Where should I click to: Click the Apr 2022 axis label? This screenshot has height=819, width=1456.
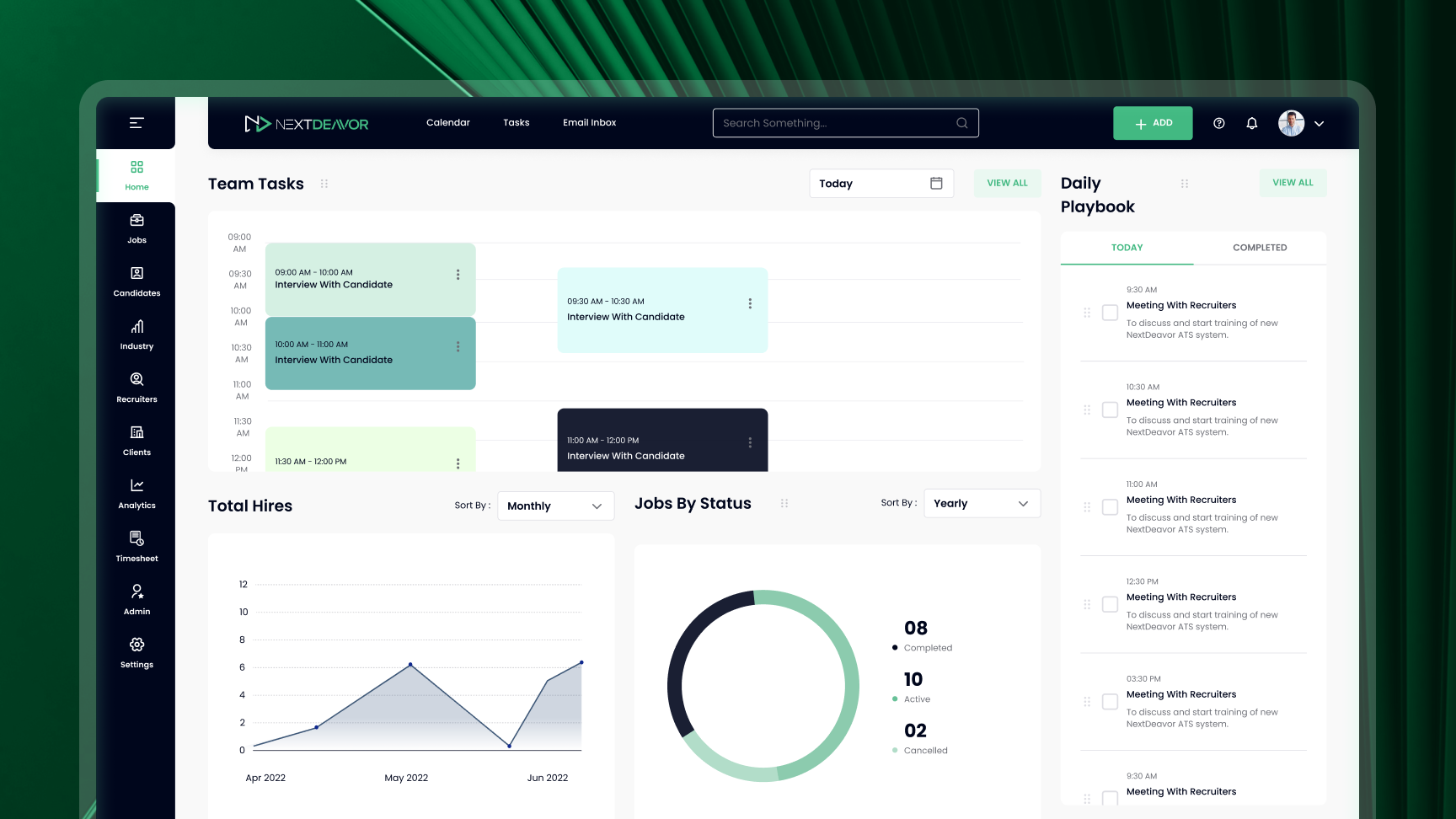265,778
